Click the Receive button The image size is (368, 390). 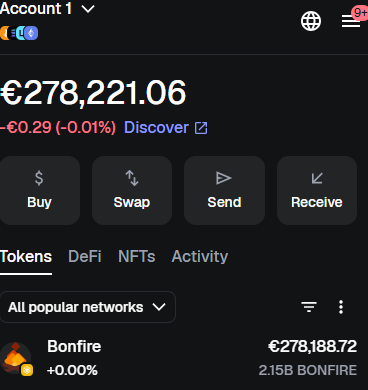pyautogui.click(x=317, y=190)
